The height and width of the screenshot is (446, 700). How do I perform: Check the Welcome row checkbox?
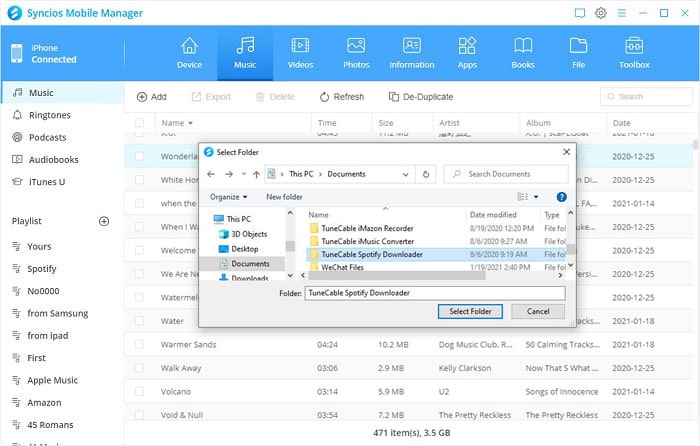(x=140, y=250)
